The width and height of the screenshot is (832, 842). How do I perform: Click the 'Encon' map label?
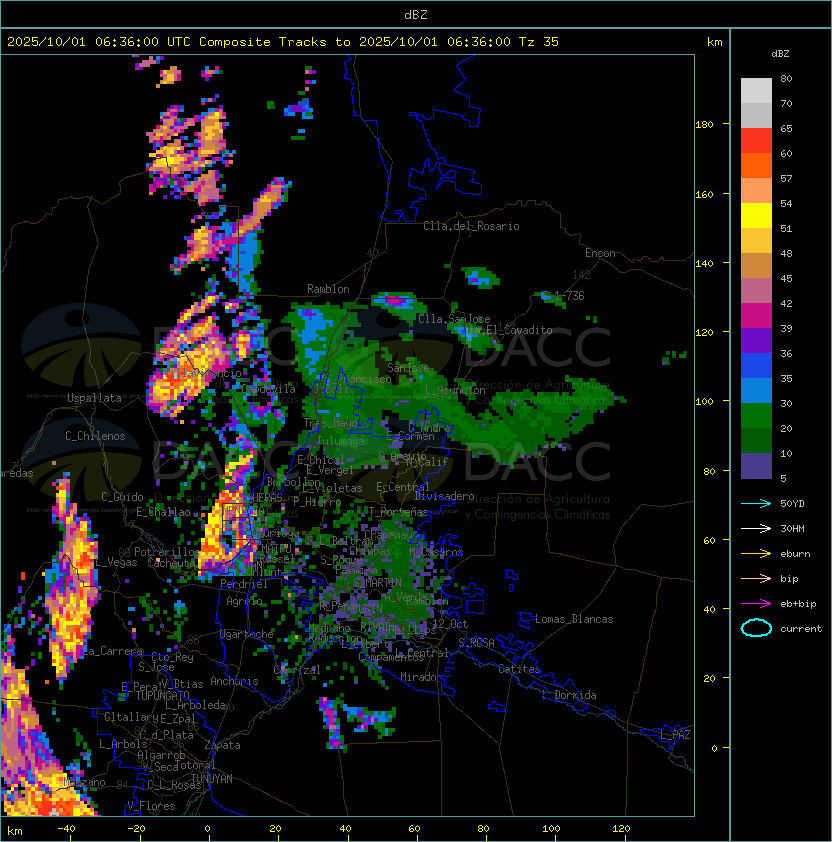(600, 253)
